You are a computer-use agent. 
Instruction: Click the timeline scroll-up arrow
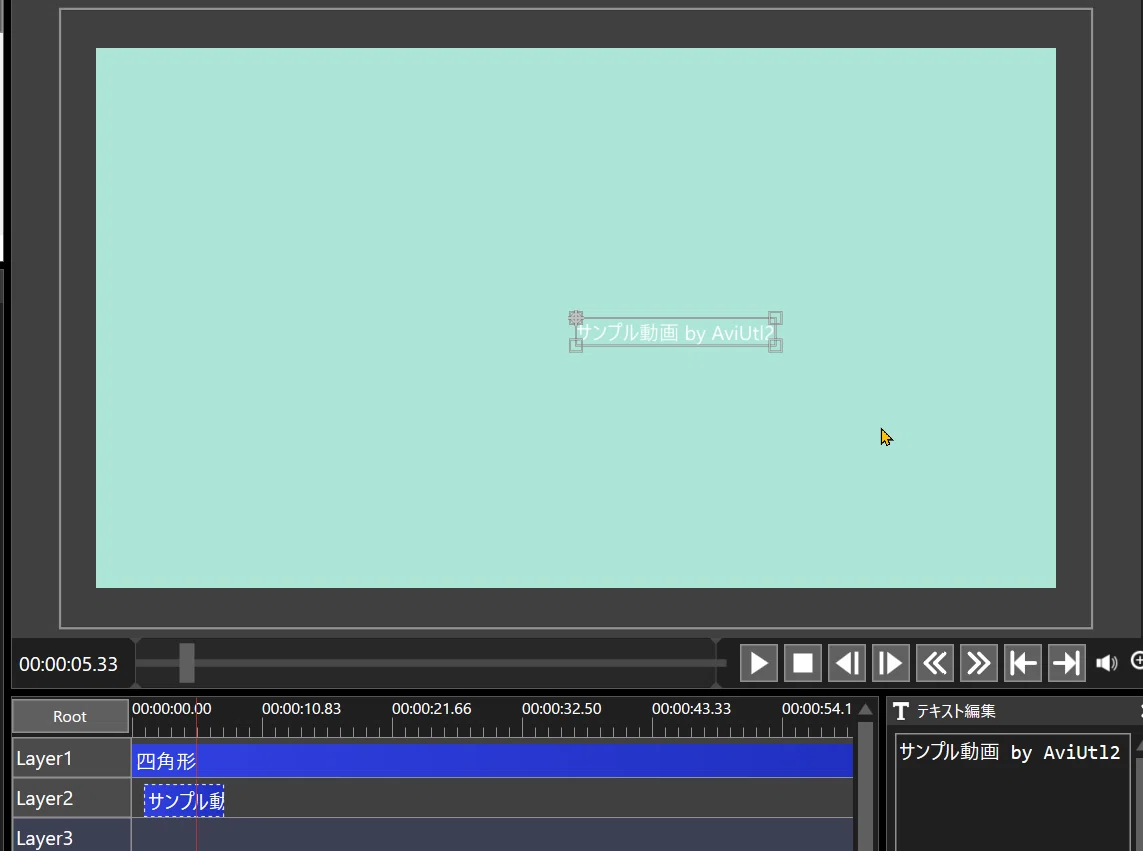click(865, 710)
